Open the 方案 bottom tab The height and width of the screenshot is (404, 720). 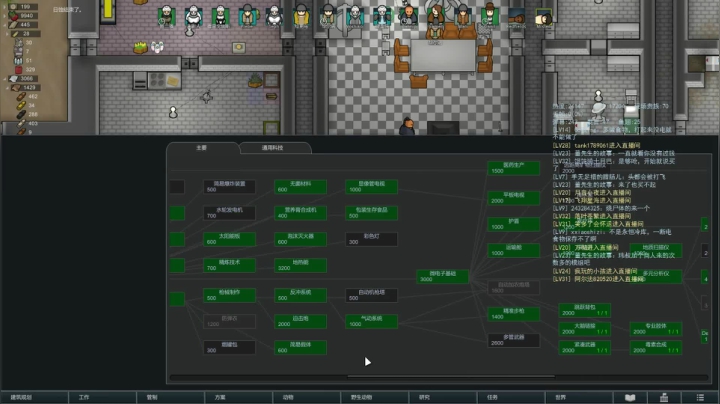238,398
